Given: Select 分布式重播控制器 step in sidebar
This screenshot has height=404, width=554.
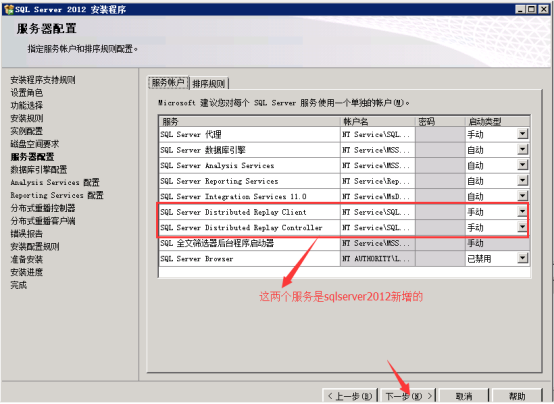Looking at the screenshot, I should (x=43, y=208).
